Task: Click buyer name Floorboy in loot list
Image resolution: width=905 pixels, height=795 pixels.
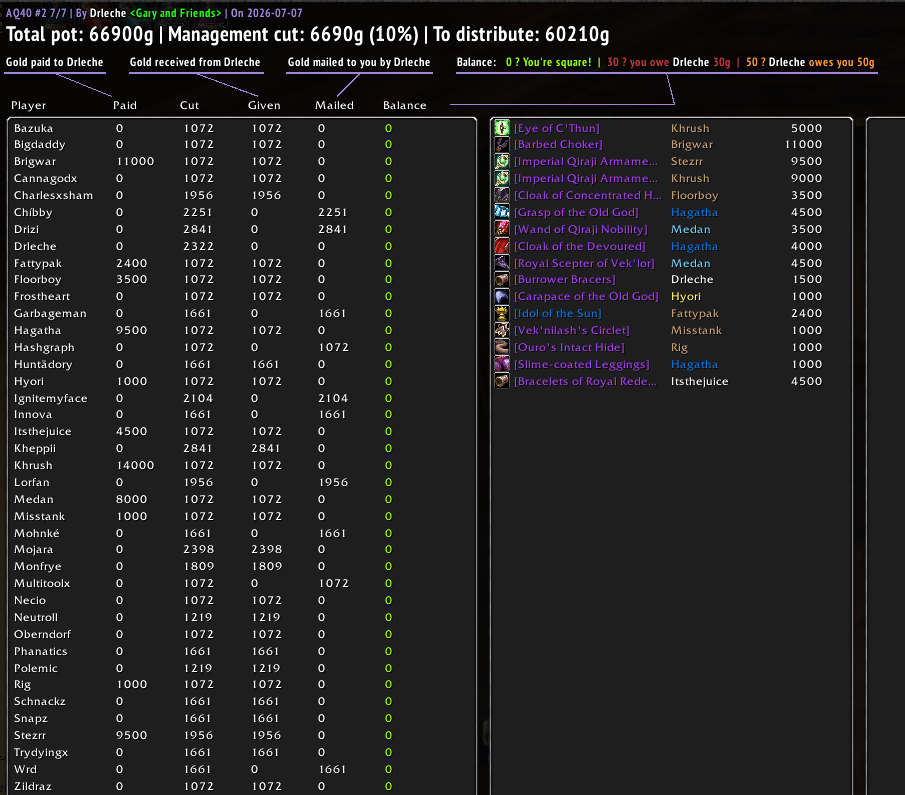Action: 694,195
